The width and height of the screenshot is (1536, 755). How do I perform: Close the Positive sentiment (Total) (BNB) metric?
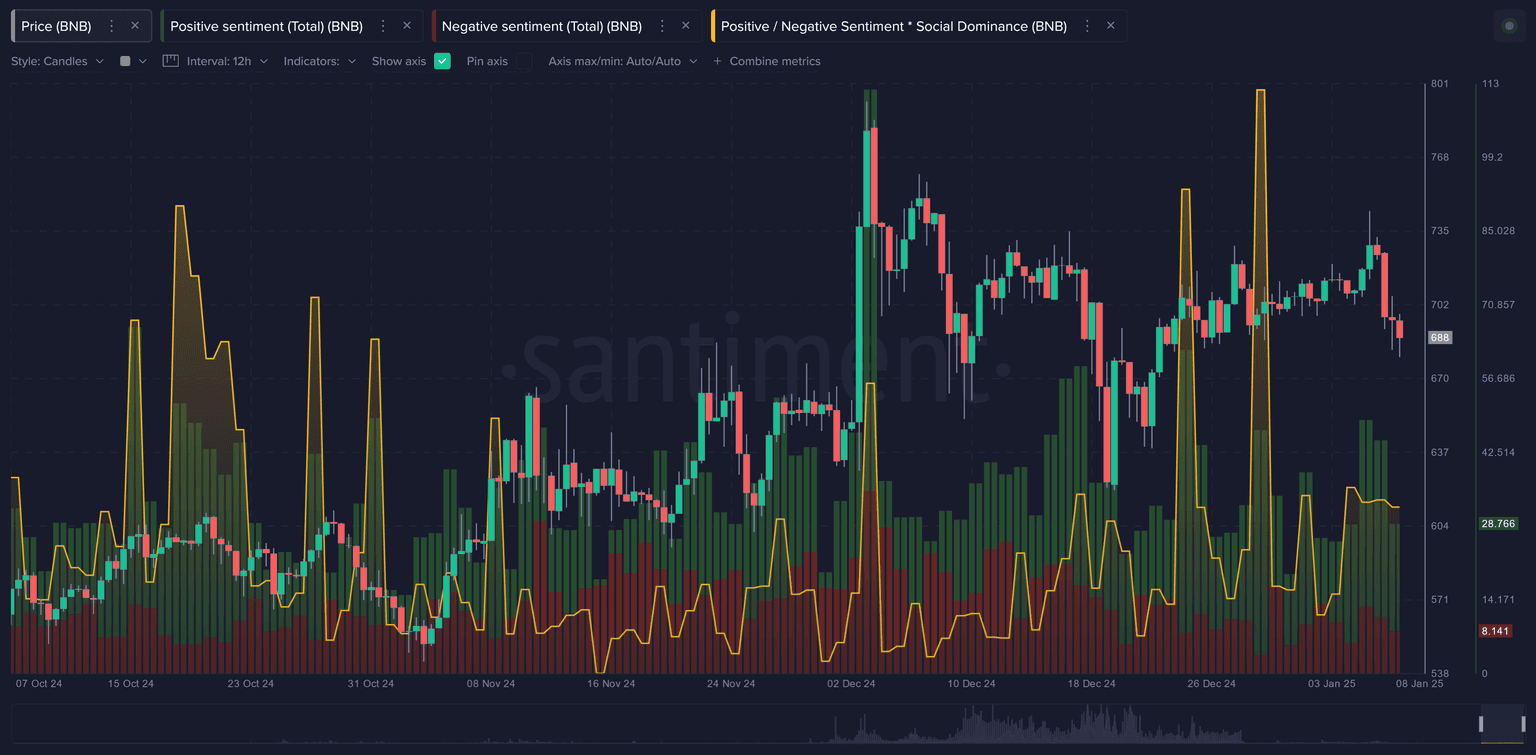(406, 26)
